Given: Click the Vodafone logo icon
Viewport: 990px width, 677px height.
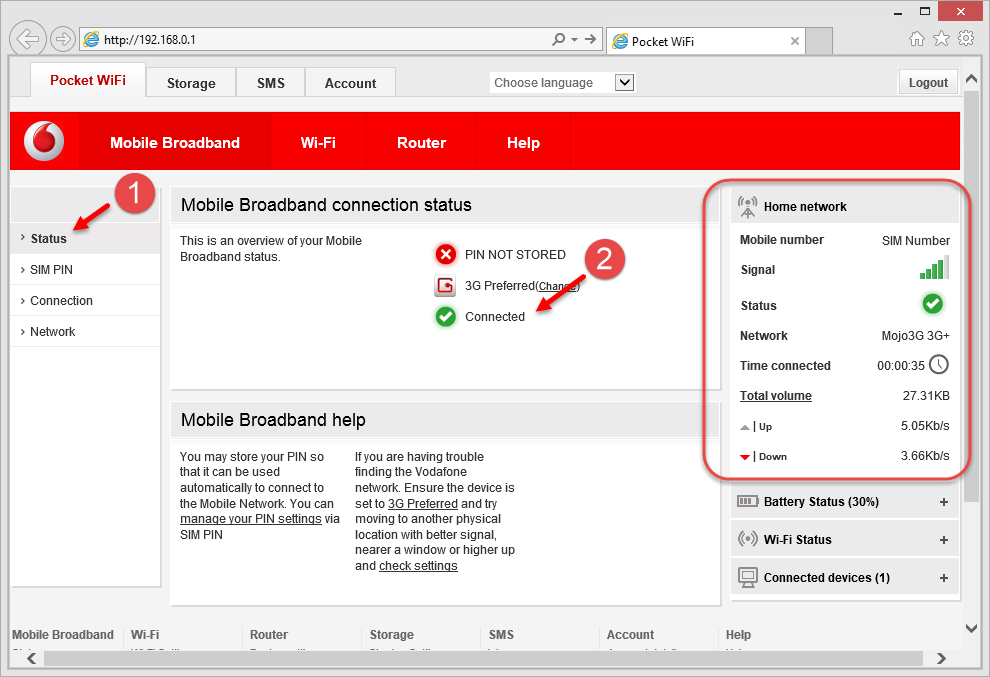Looking at the screenshot, I should click(x=44, y=141).
